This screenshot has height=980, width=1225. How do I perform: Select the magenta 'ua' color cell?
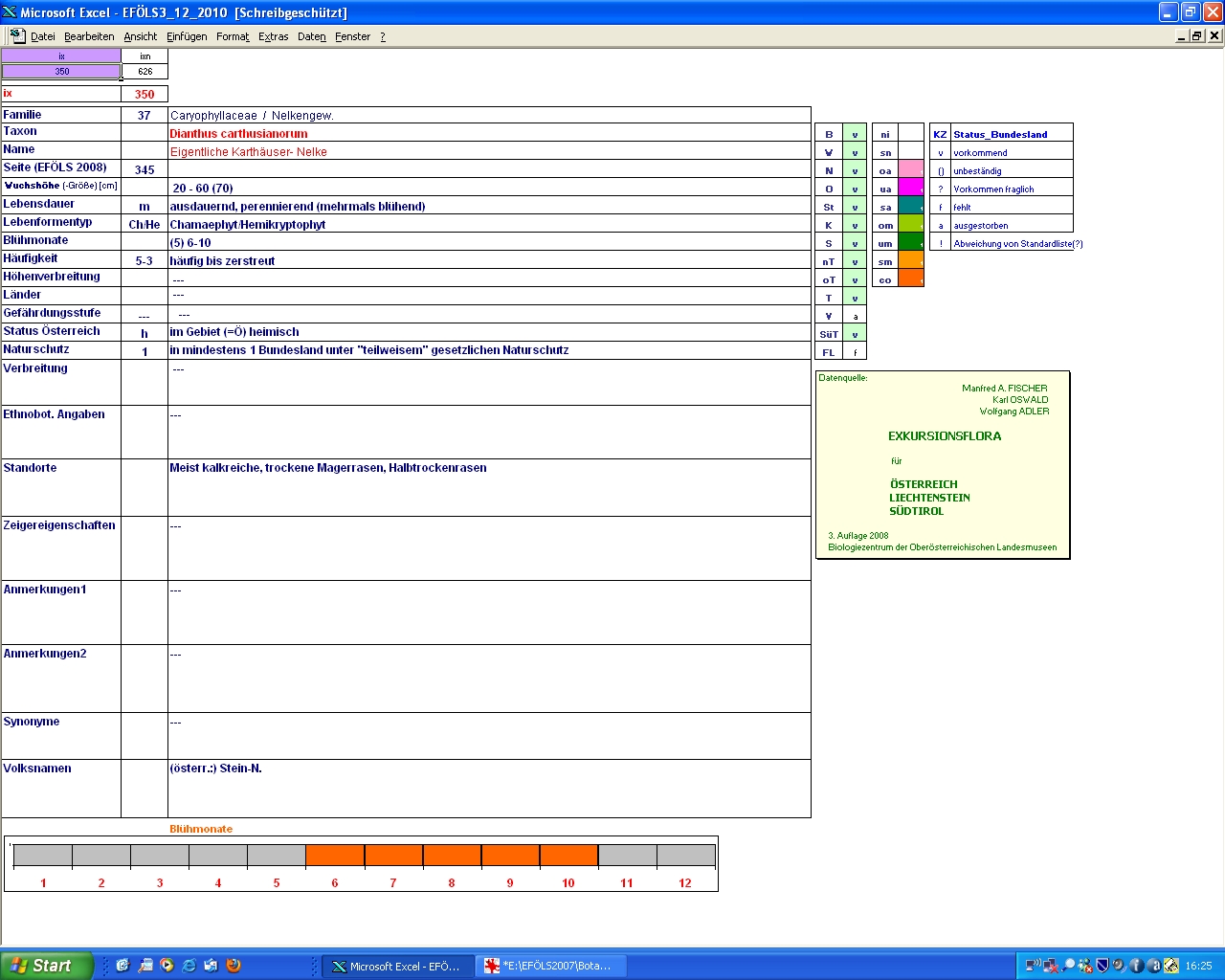pos(910,189)
